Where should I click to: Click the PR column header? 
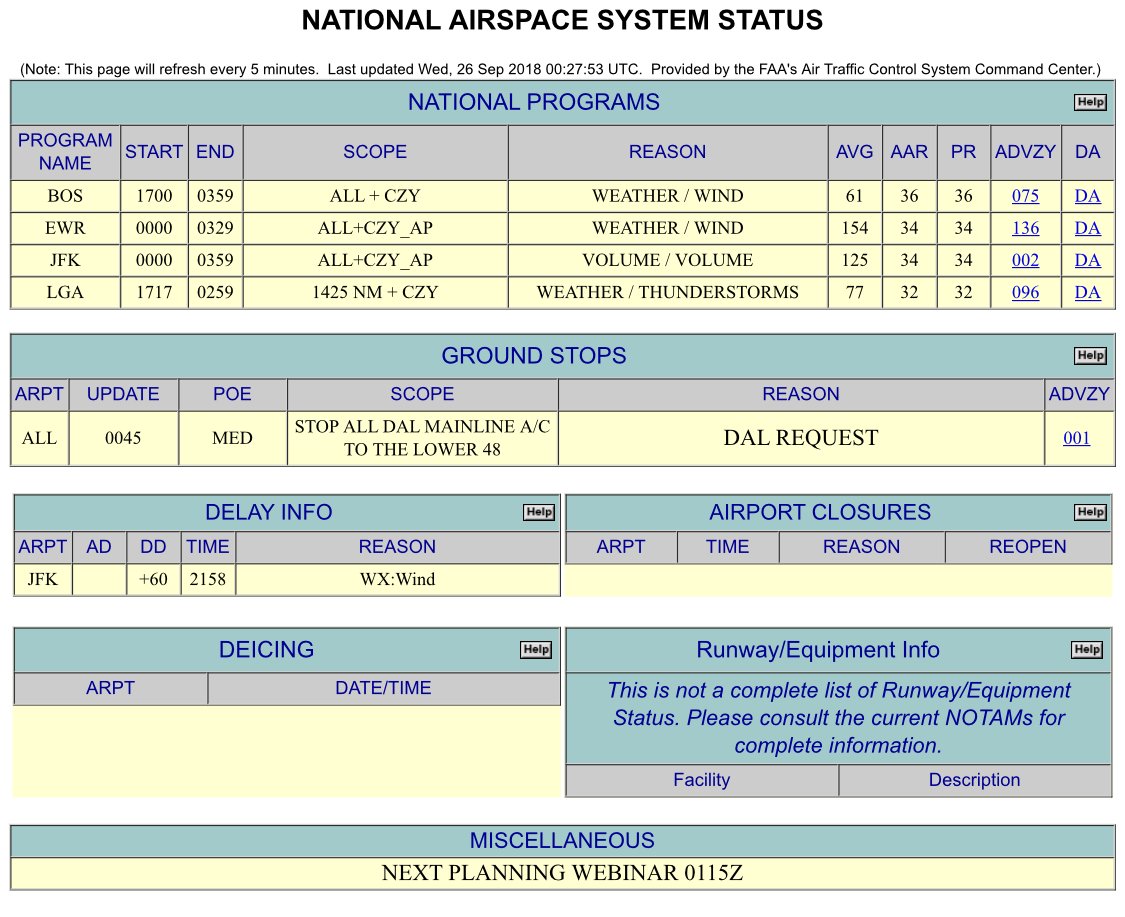point(963,151)
